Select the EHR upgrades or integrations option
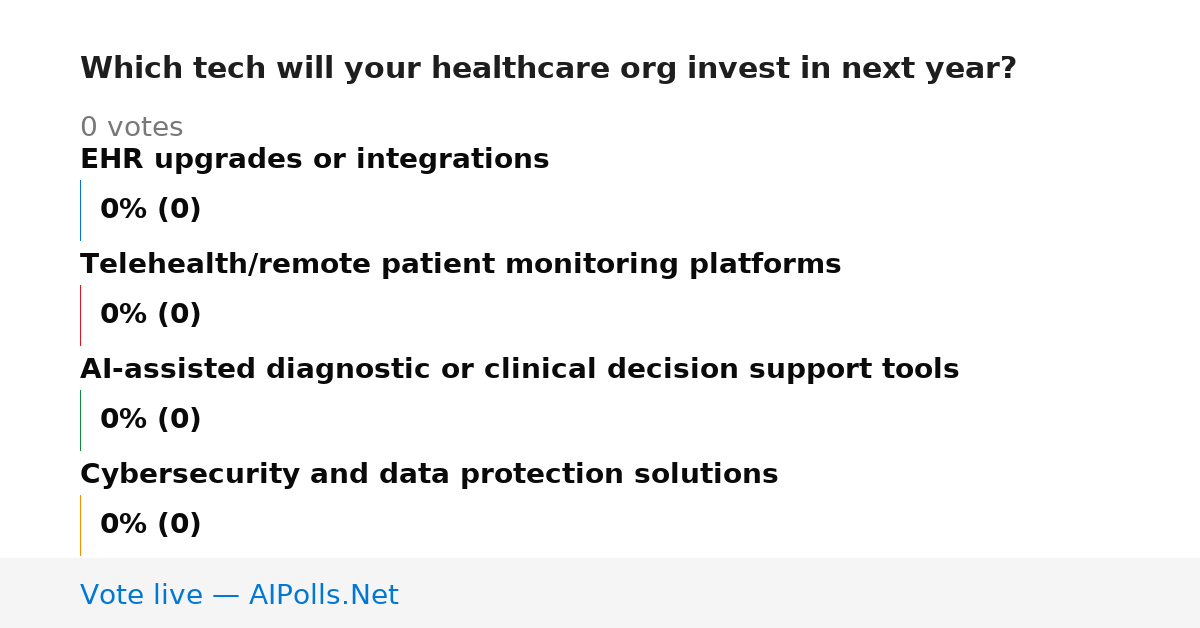The height and width of the screenshot is (628, 1200). pos(314,160)
